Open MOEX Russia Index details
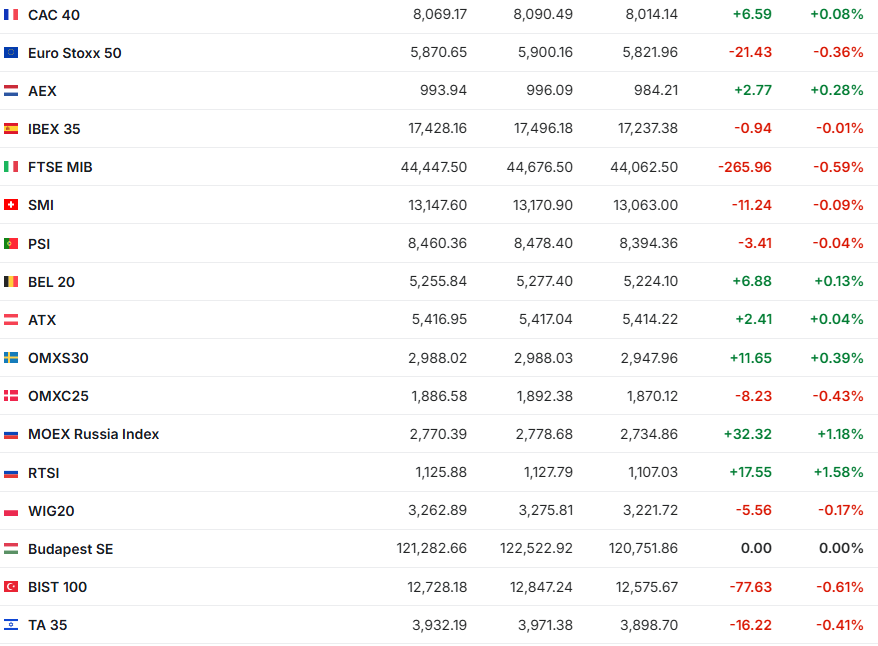 coord(93,434)
